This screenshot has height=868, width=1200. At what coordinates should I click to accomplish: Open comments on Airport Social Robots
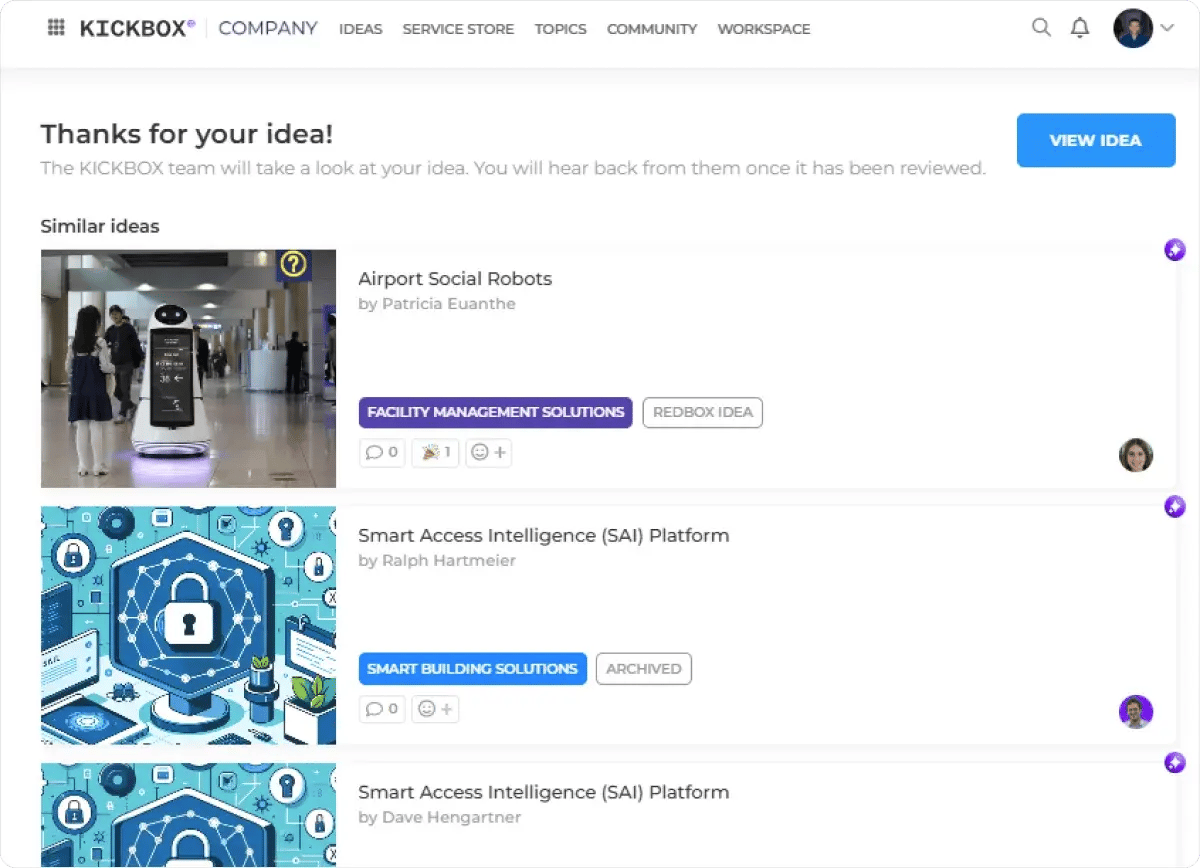point(382,453)
